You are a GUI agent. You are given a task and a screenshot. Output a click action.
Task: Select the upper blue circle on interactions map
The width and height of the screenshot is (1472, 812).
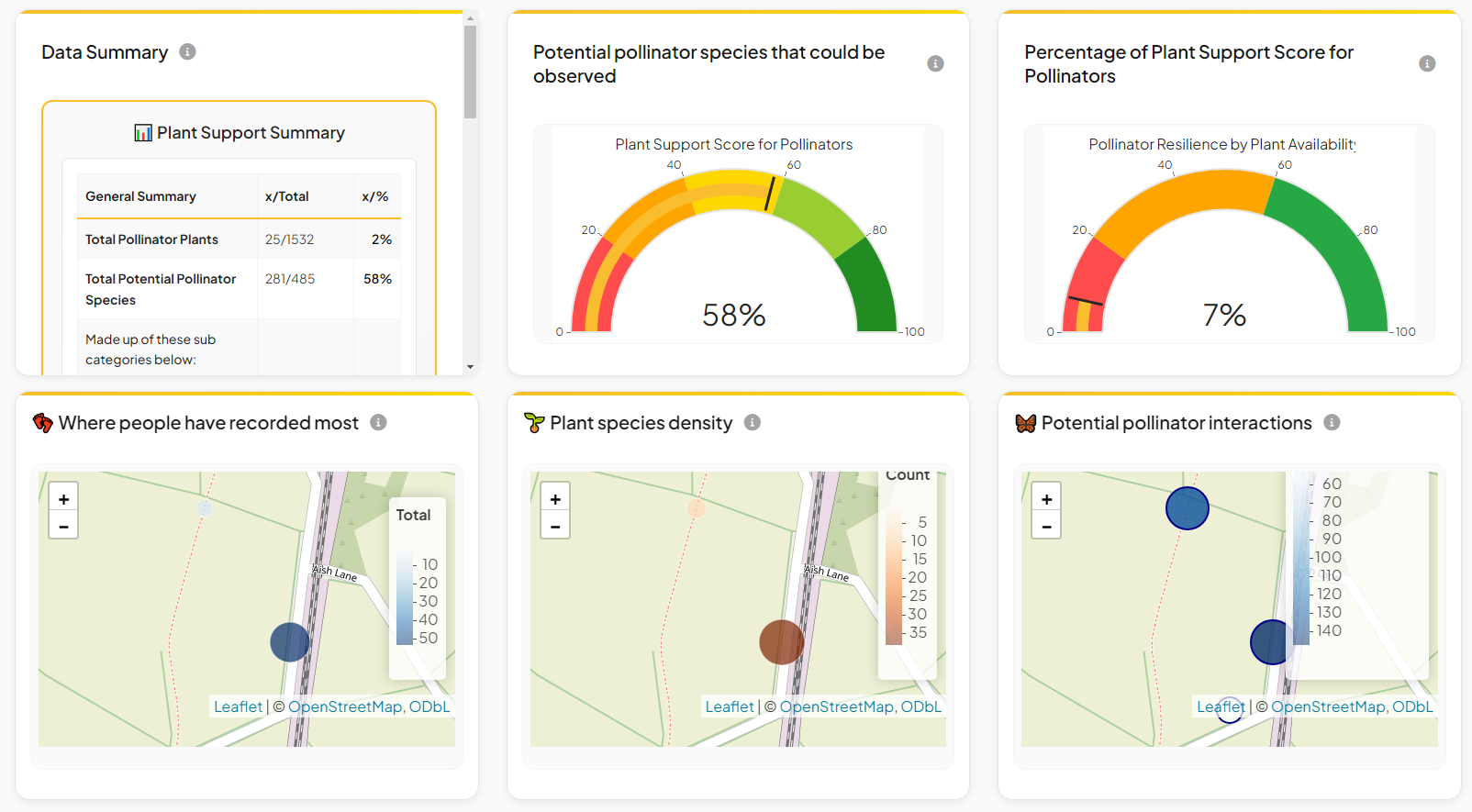pyautogui.click(x=1187, y=507)
